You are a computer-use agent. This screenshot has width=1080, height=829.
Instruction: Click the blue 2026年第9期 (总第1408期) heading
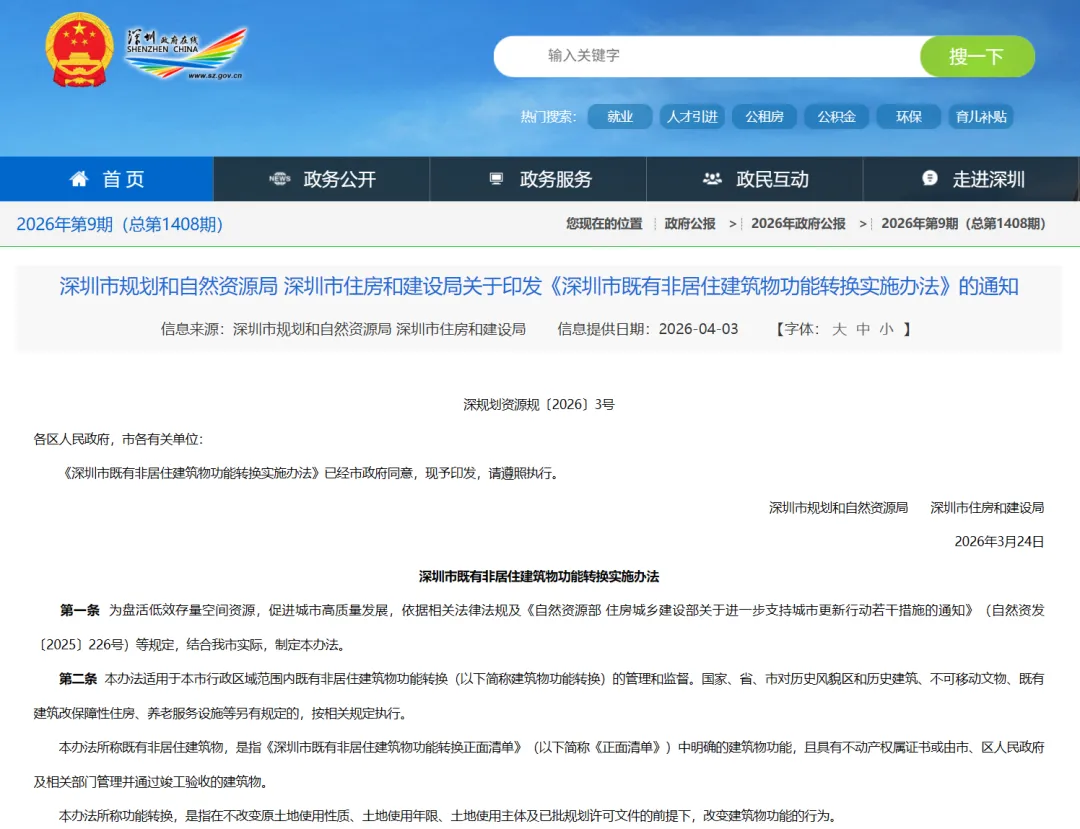click(x=120, y=224)
